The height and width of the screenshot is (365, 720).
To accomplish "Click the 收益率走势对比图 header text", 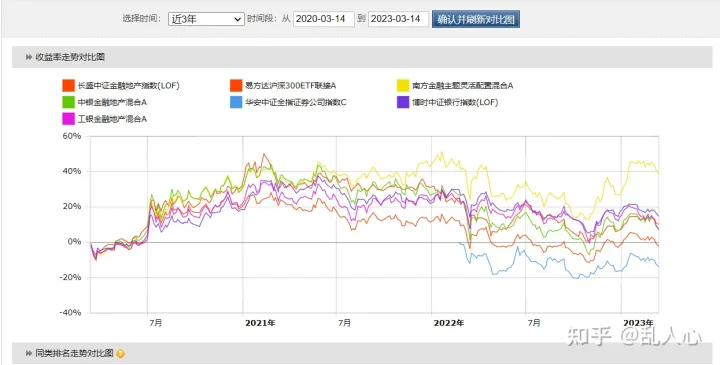I will click(x=70, y=57).
